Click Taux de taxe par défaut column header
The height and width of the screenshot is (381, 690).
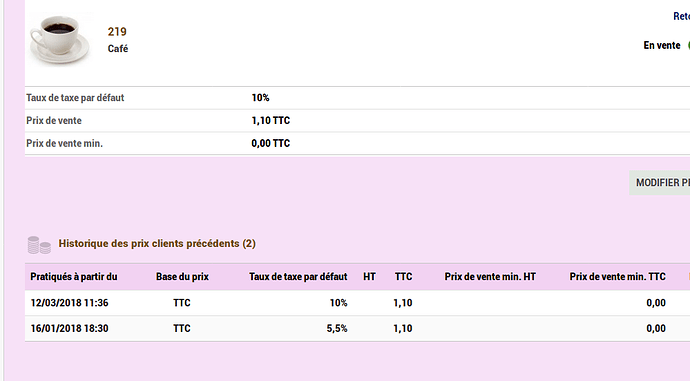point(298,277)
